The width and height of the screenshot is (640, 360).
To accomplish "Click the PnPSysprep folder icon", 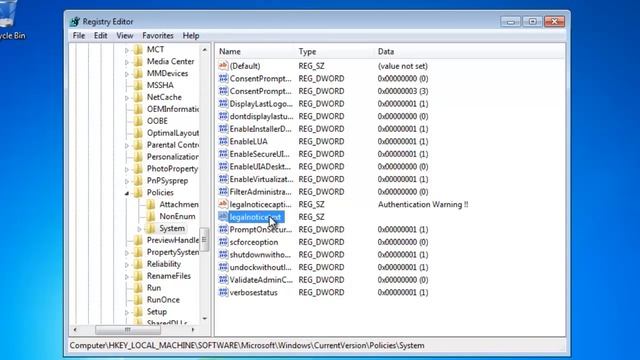I will [x=138, y=180].
